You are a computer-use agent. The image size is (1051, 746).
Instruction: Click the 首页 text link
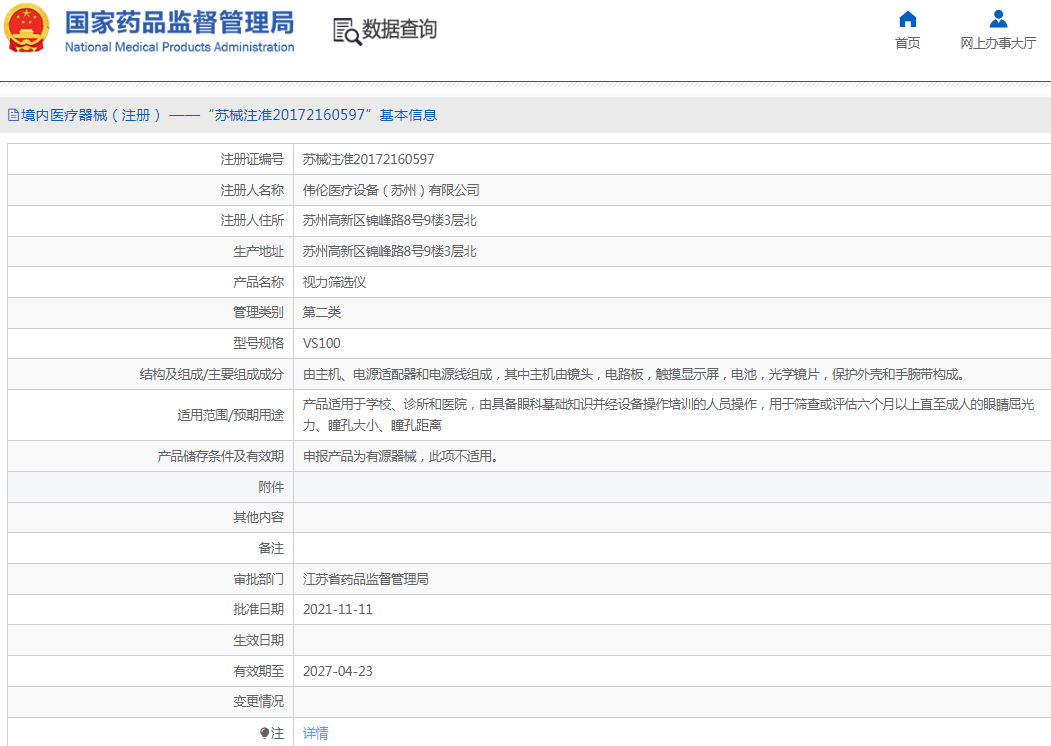(908, 43)
